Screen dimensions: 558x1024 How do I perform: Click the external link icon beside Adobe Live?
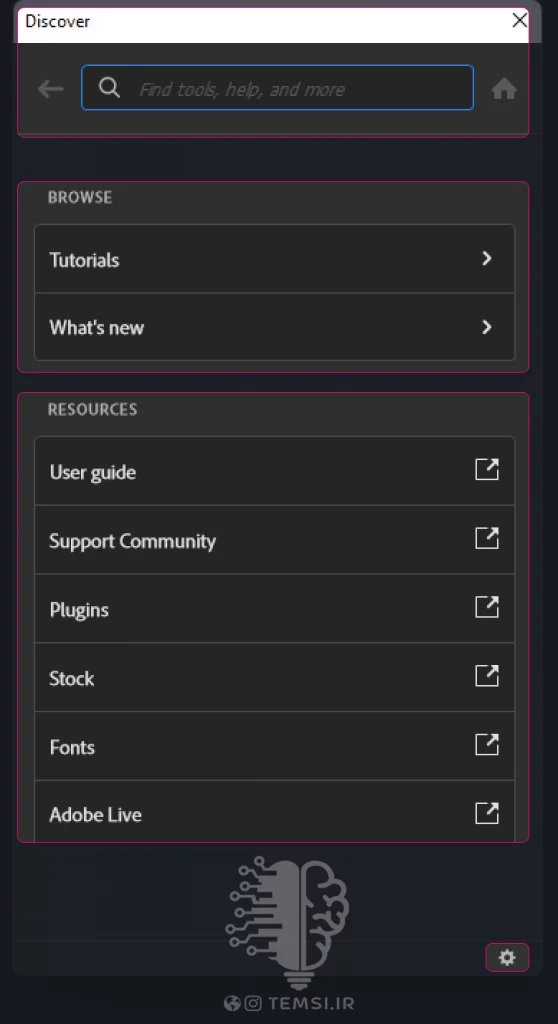pyautogui.click(x=487, y=813)
